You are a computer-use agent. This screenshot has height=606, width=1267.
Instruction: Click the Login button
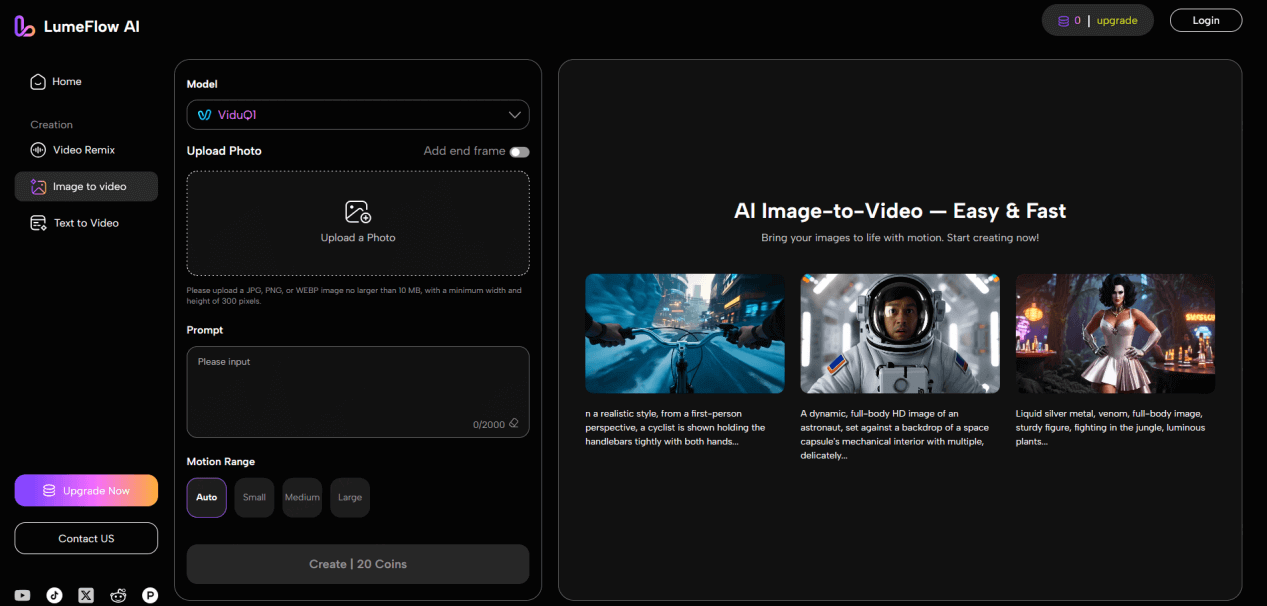click(1206, 20)
